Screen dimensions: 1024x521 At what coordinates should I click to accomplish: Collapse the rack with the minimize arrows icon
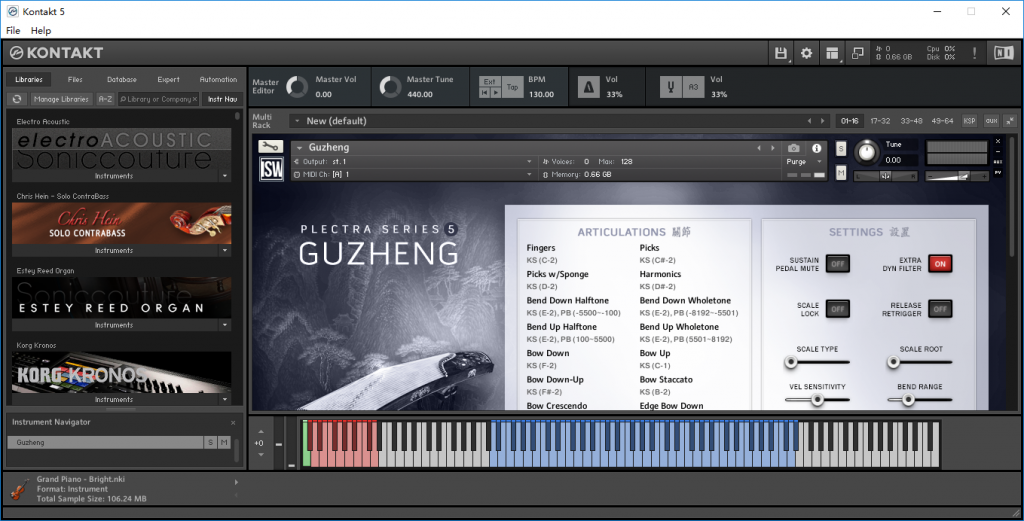pyautogui.click(x=1010, y=121)
